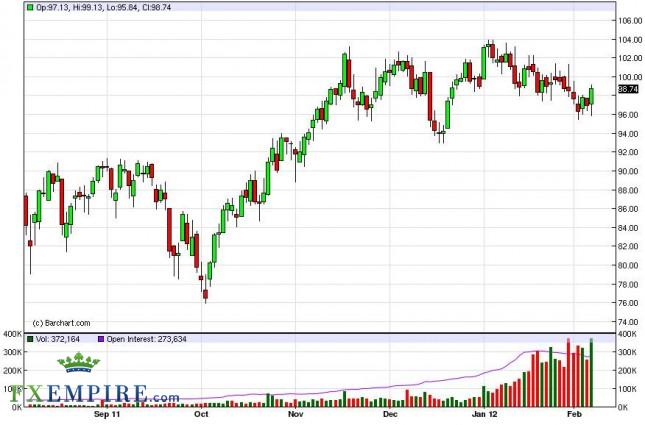Screen dimensions: 645x425
Task: Click the FX Empire crown logo
Action: pyautogui.click(x=79, y=362)
